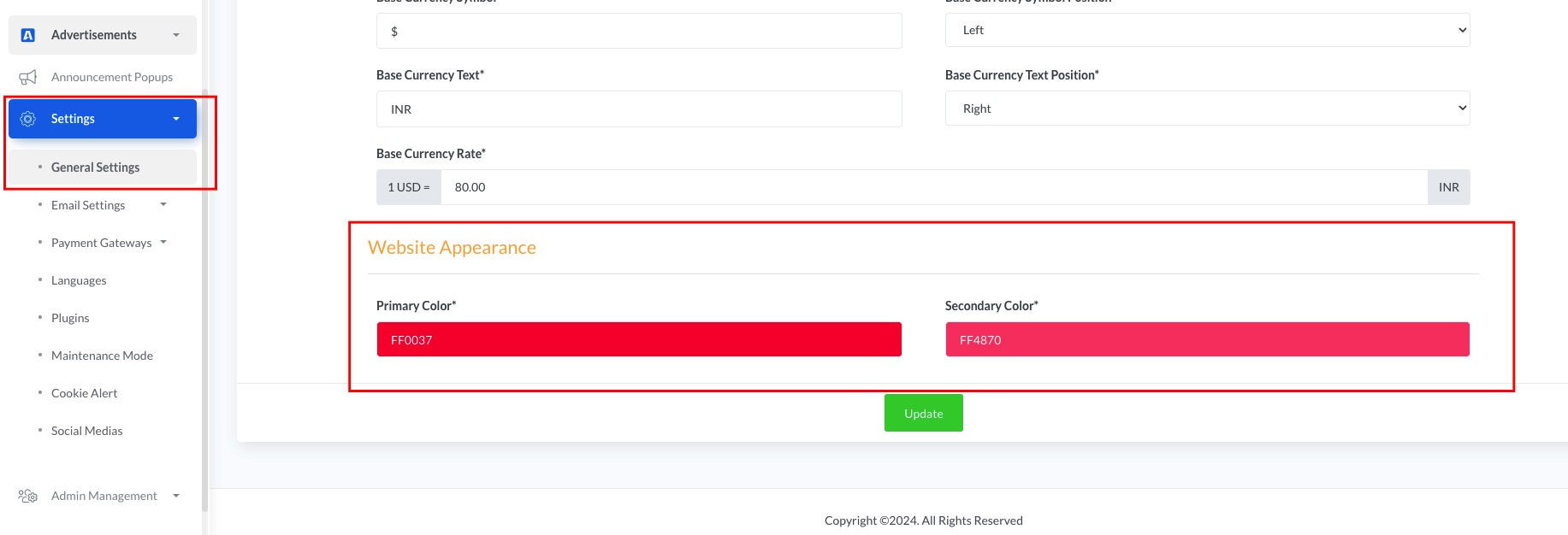Open Base Currency Text Position dropdown

coord(1207,109)
